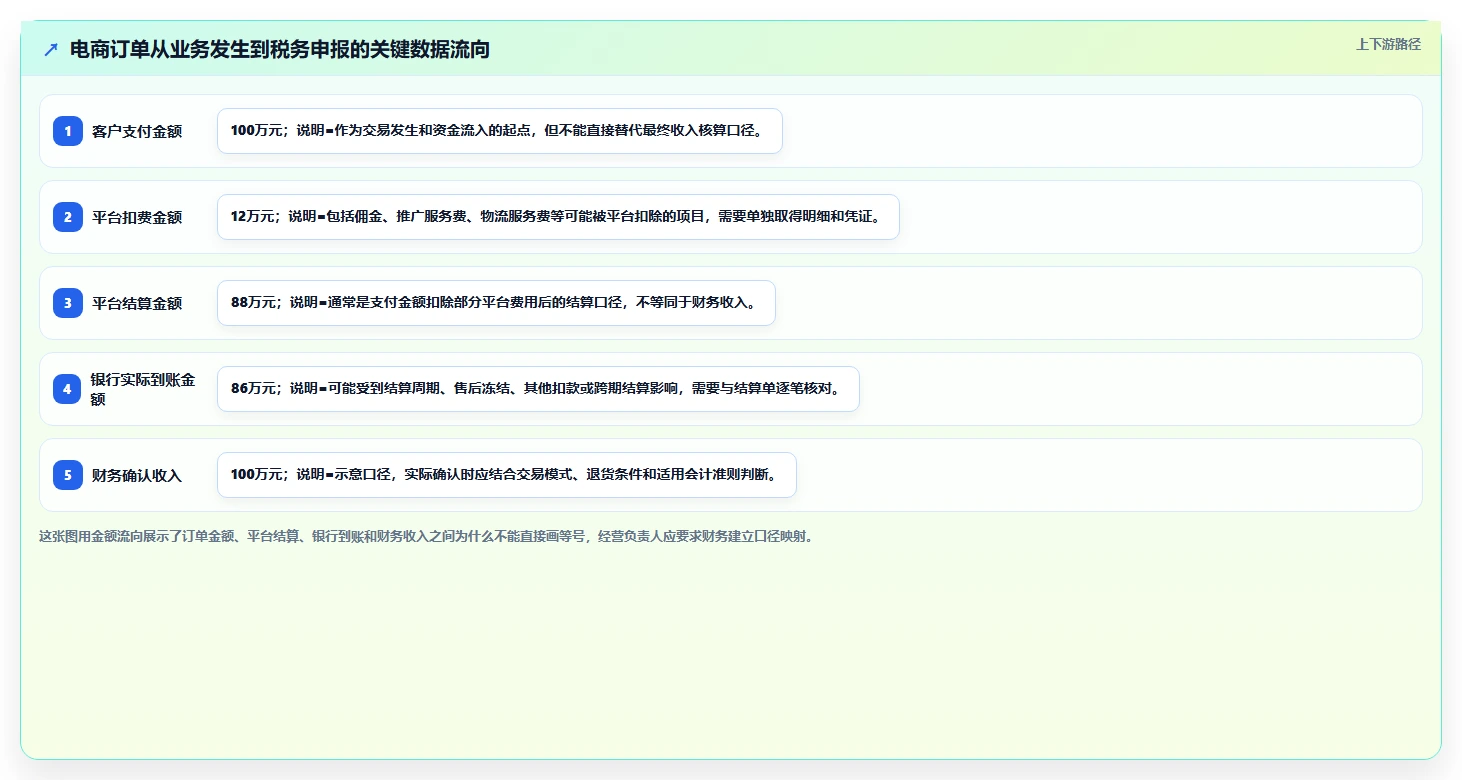1462x780 pixels.
Task: Click step badge 1 for 客户支付金额
Action: [68, 131]
